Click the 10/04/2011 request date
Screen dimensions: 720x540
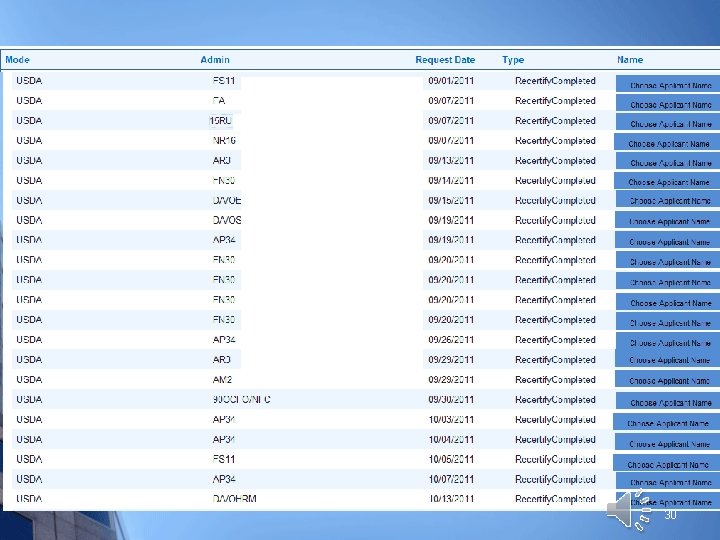pos(451,439)
